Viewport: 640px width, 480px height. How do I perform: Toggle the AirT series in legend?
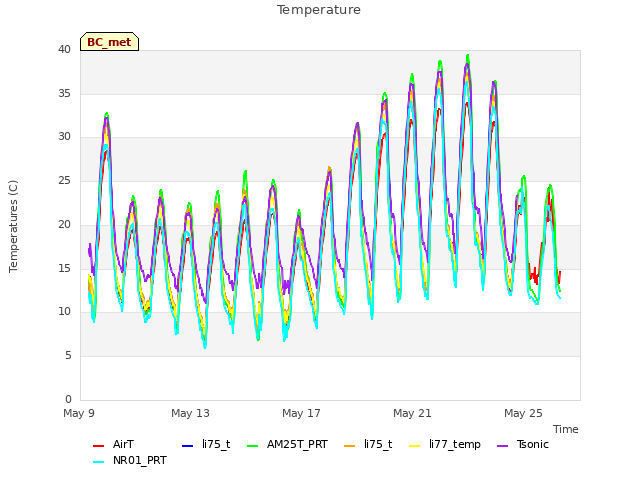pyautogui.click(x=113, y=444)
